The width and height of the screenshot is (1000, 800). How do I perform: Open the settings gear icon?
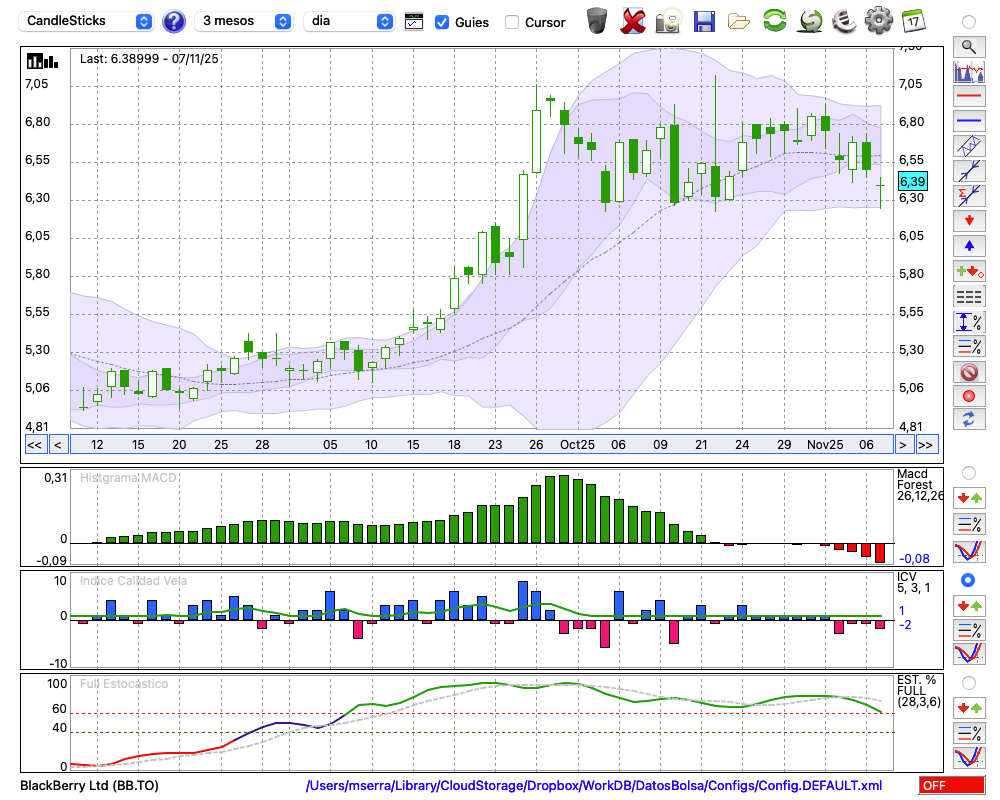click(878, 20)
